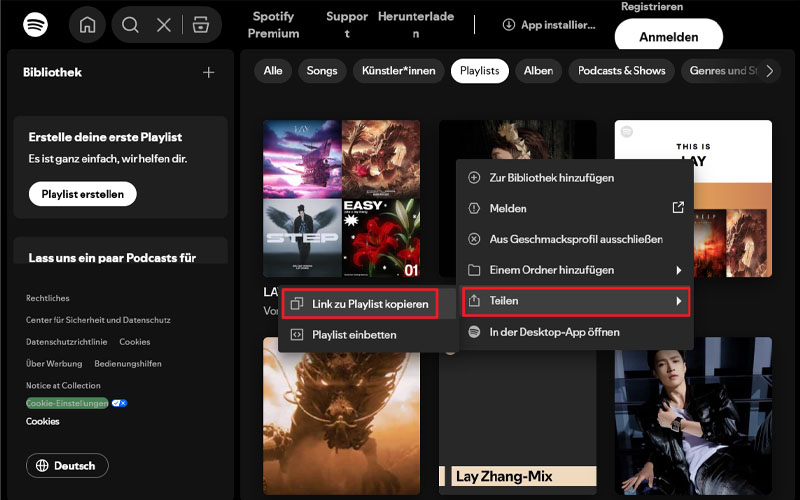
Task: Click the Registrieren link
Action: [652, 7]
